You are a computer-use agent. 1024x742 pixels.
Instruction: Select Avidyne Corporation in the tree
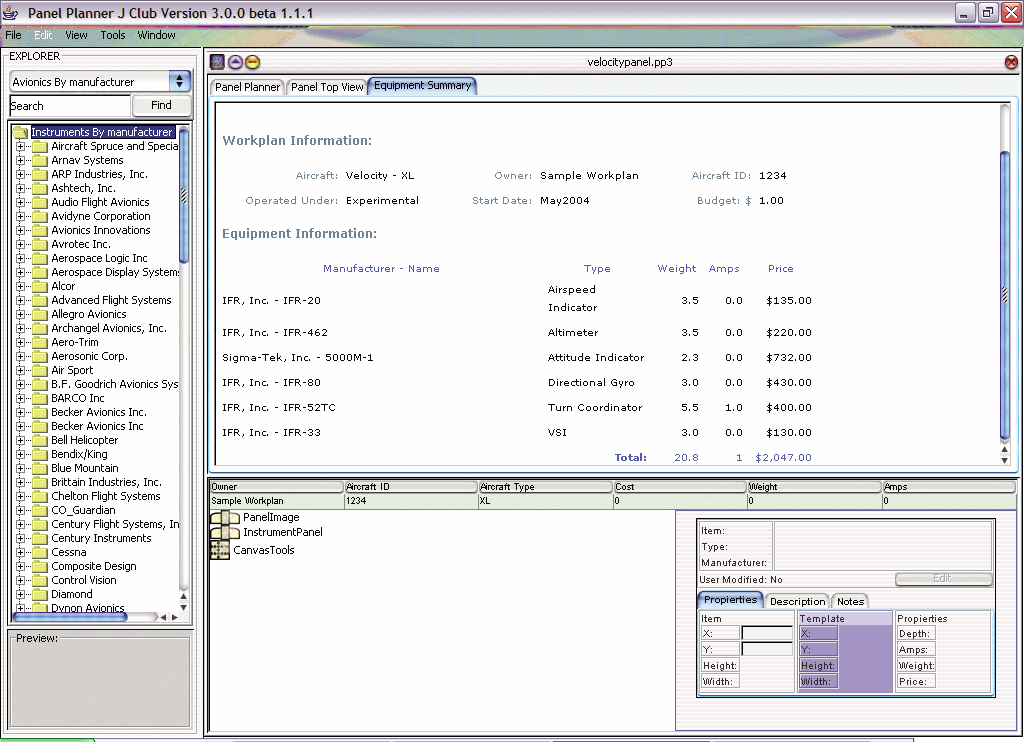pos(101,216)
